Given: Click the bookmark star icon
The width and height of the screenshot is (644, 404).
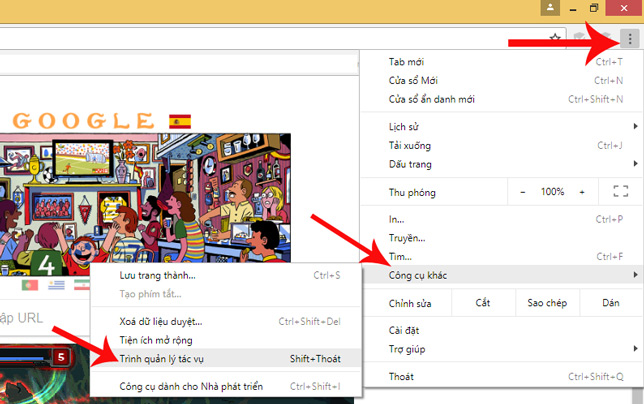Looking at the screenshot, I should [x=555, y=39].
